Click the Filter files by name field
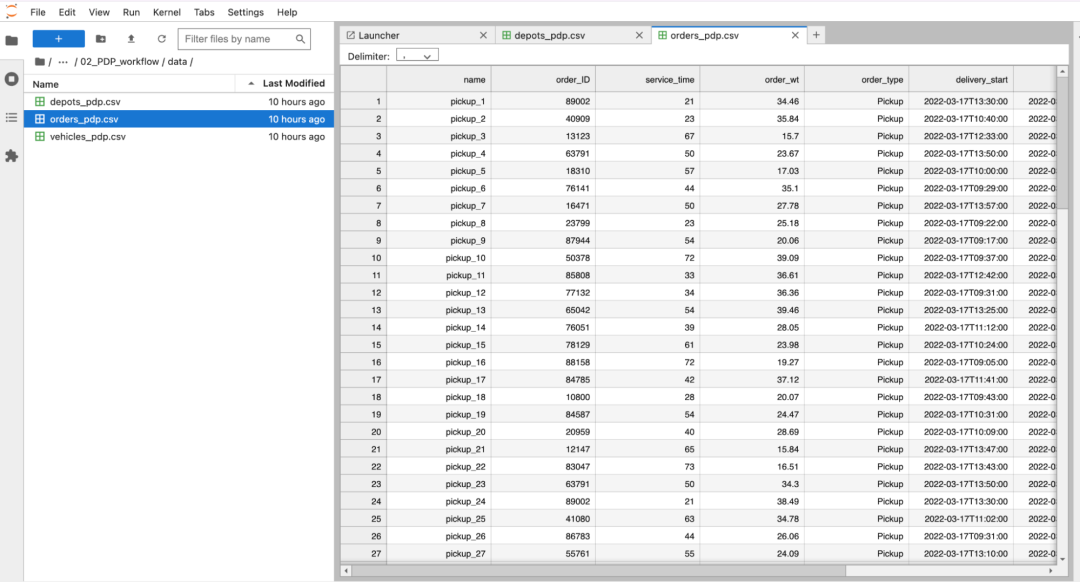This screenshot has height=582, width=1080. (237, 39)
